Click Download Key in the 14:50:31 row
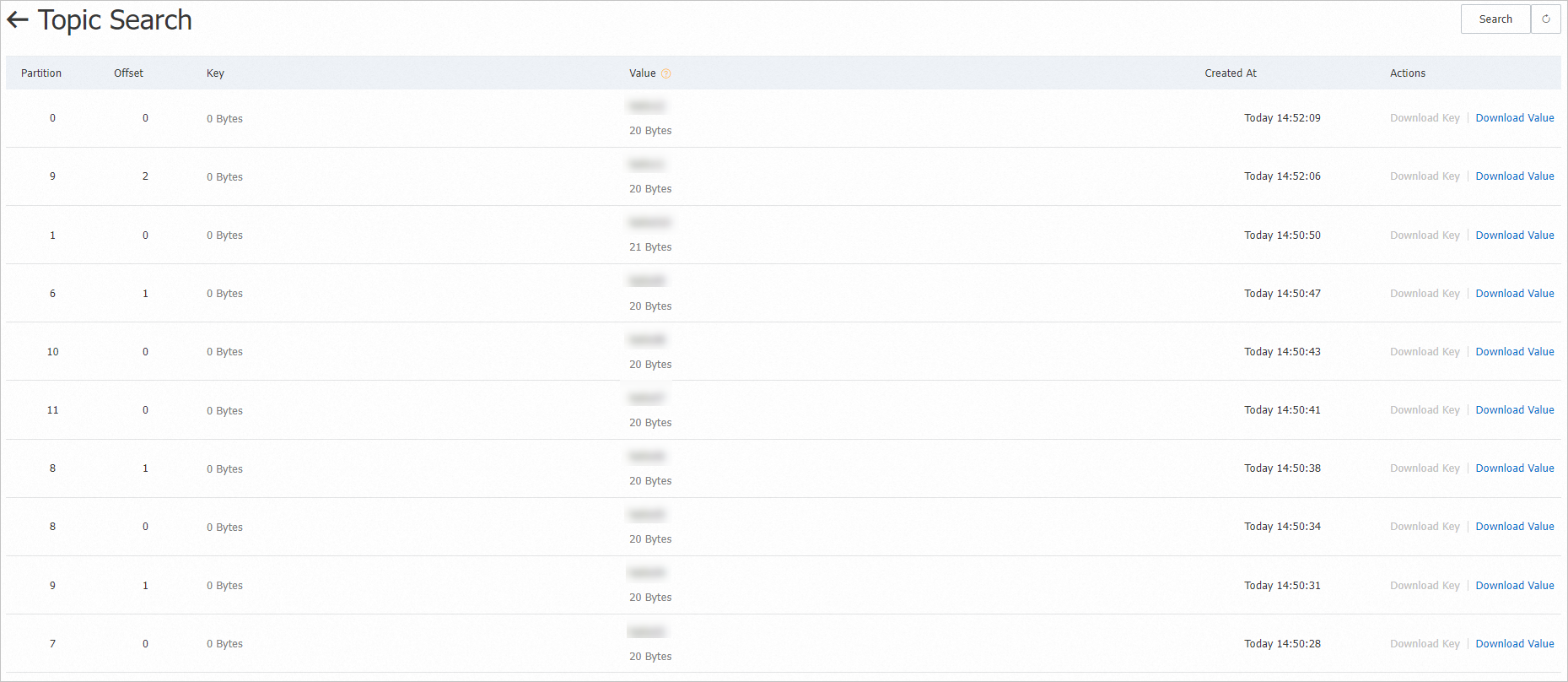This screenshot has height=682, width=1568. click(1425, 586)
